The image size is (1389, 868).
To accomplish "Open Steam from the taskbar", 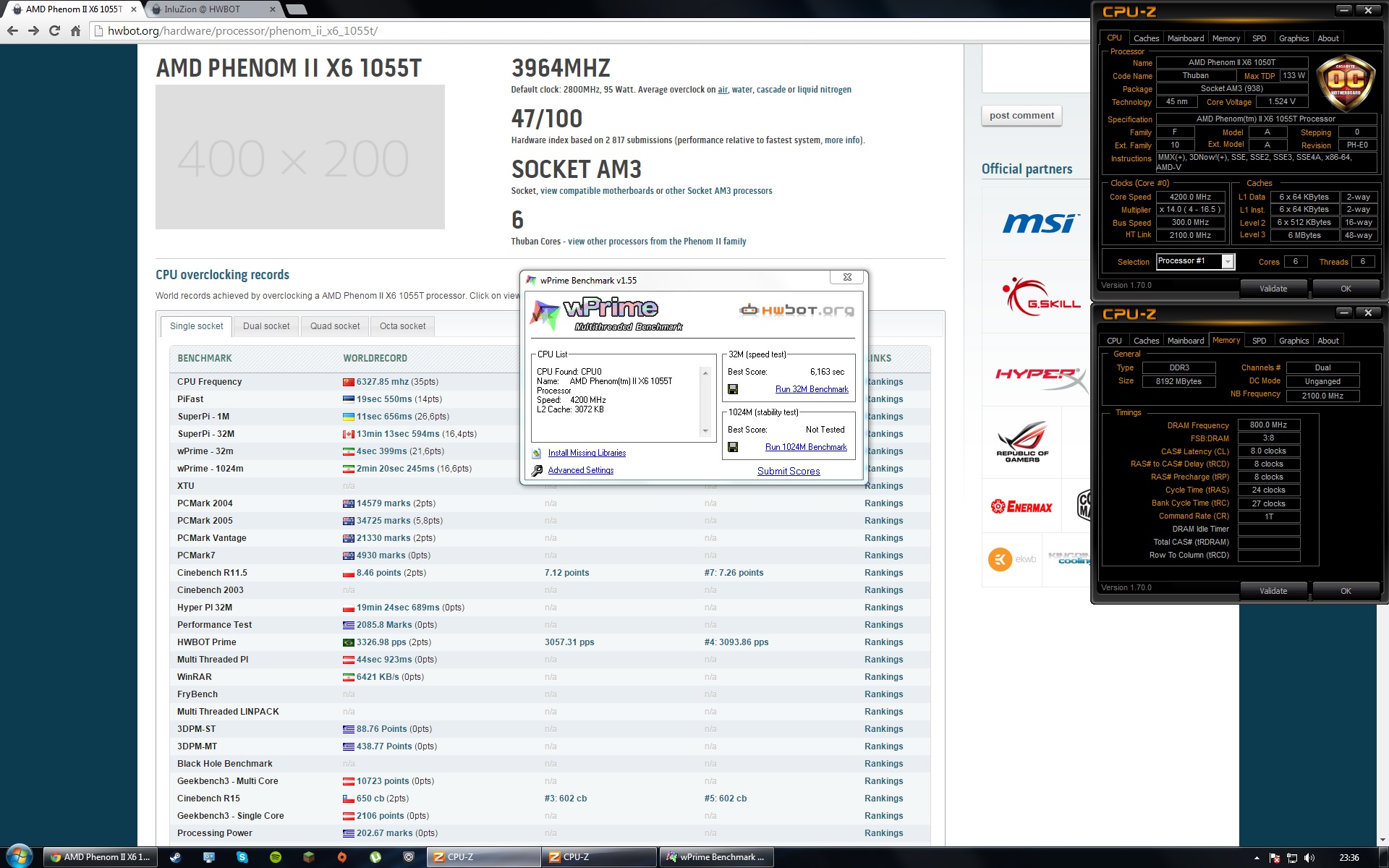I will 175,857.
